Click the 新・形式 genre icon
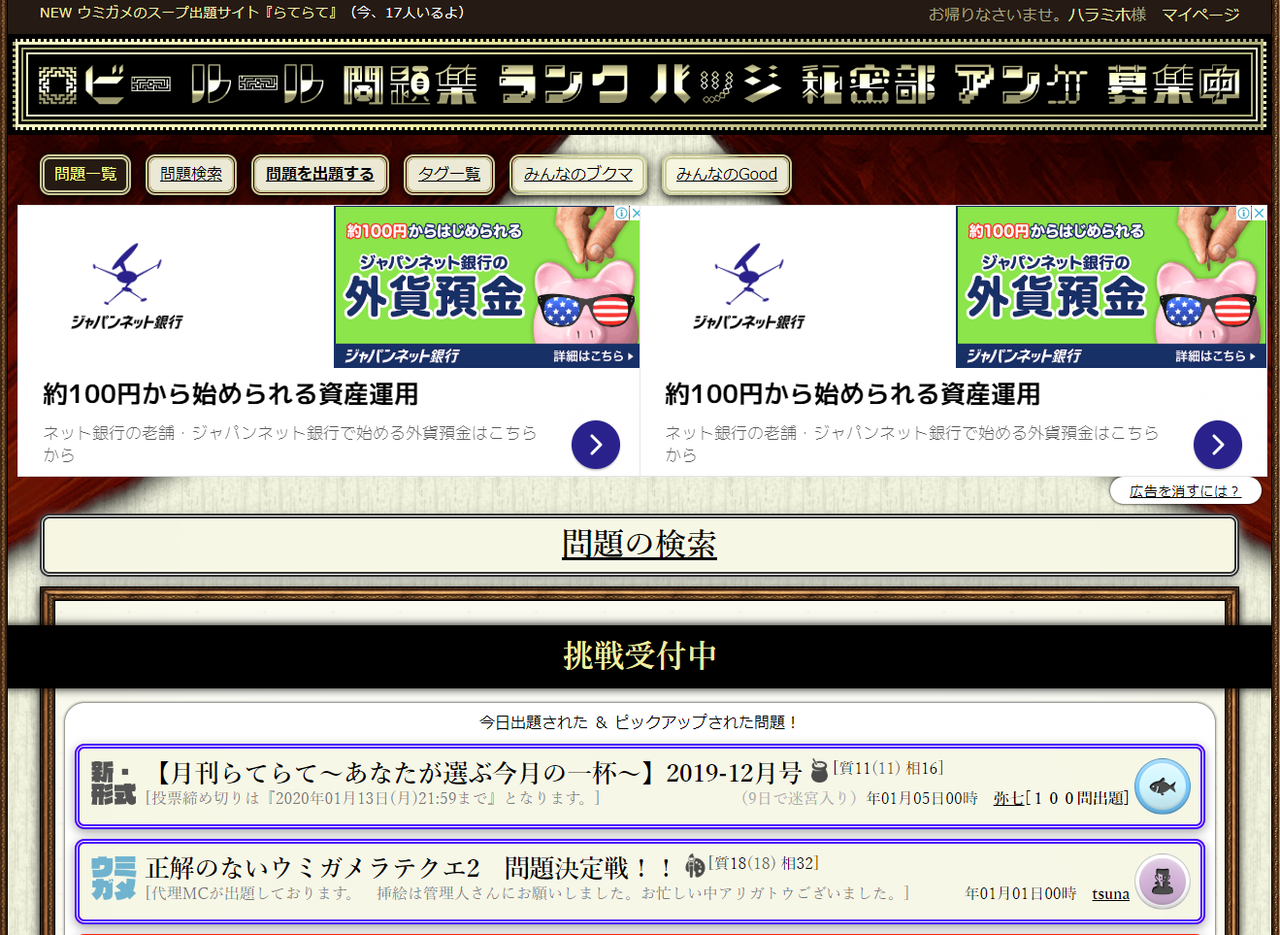This screenshot has height=935, width=1280. (x=112, y=785)
